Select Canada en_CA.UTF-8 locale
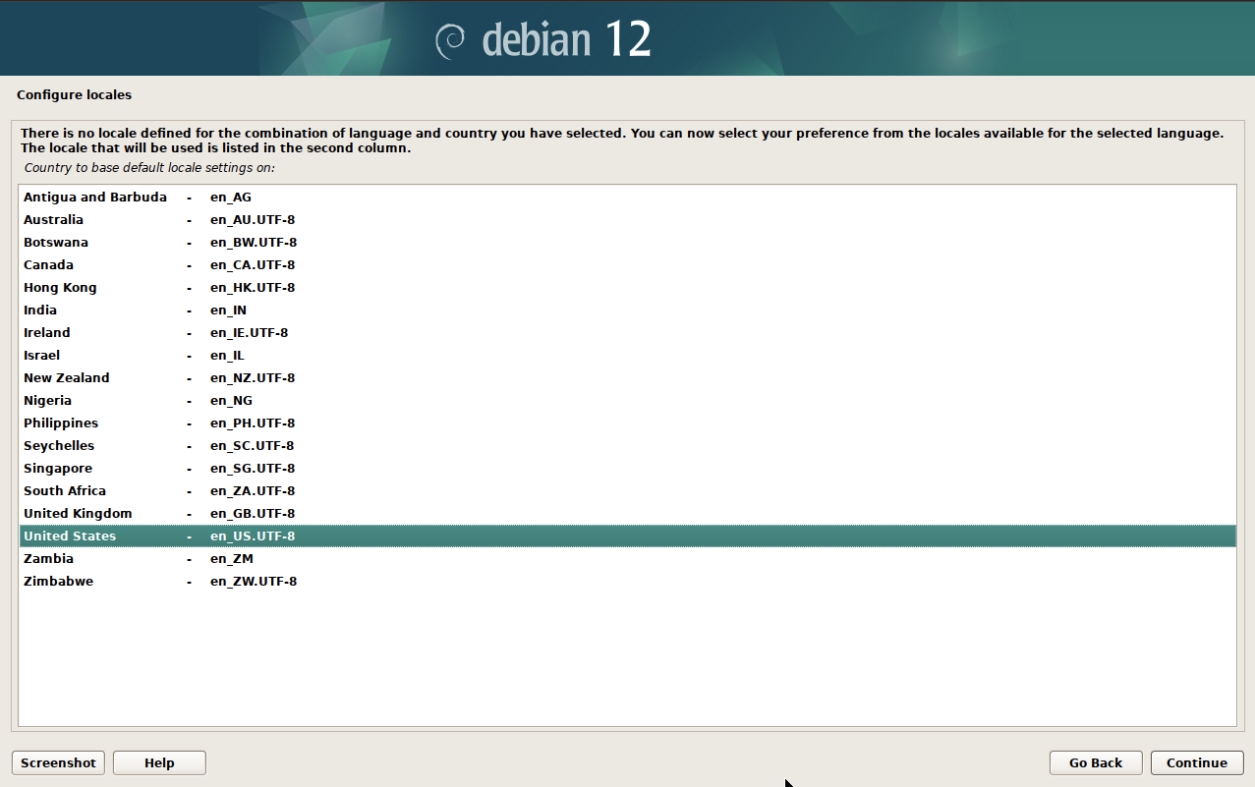The height and width of the screenshot is (787, 1255). point(627,265)
